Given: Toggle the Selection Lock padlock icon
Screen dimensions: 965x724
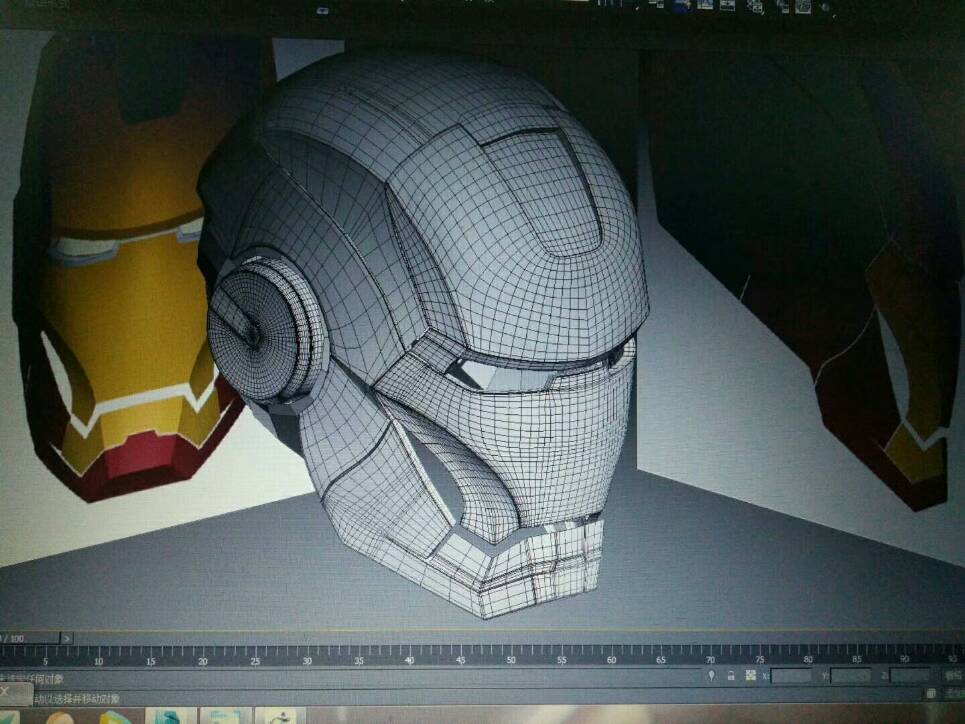Looking at the screenshot, I should [x=731, y=675].
